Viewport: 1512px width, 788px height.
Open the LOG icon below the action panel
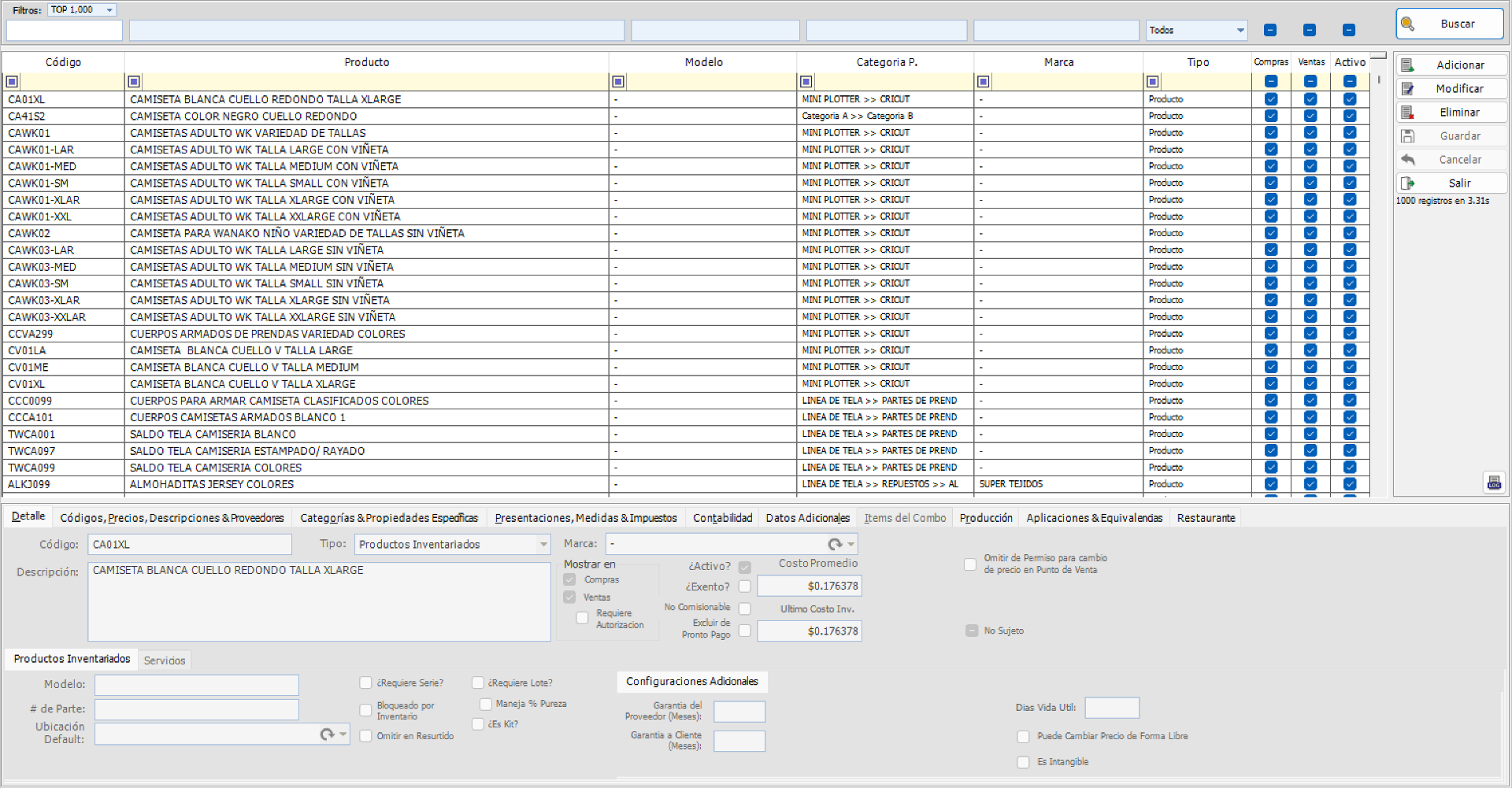pos(1494,483)
